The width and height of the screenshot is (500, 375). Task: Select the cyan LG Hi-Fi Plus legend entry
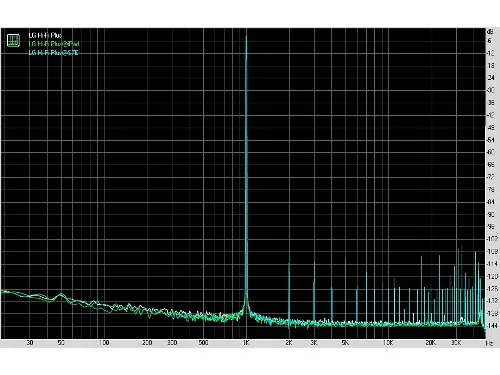[x=53, y=53]
